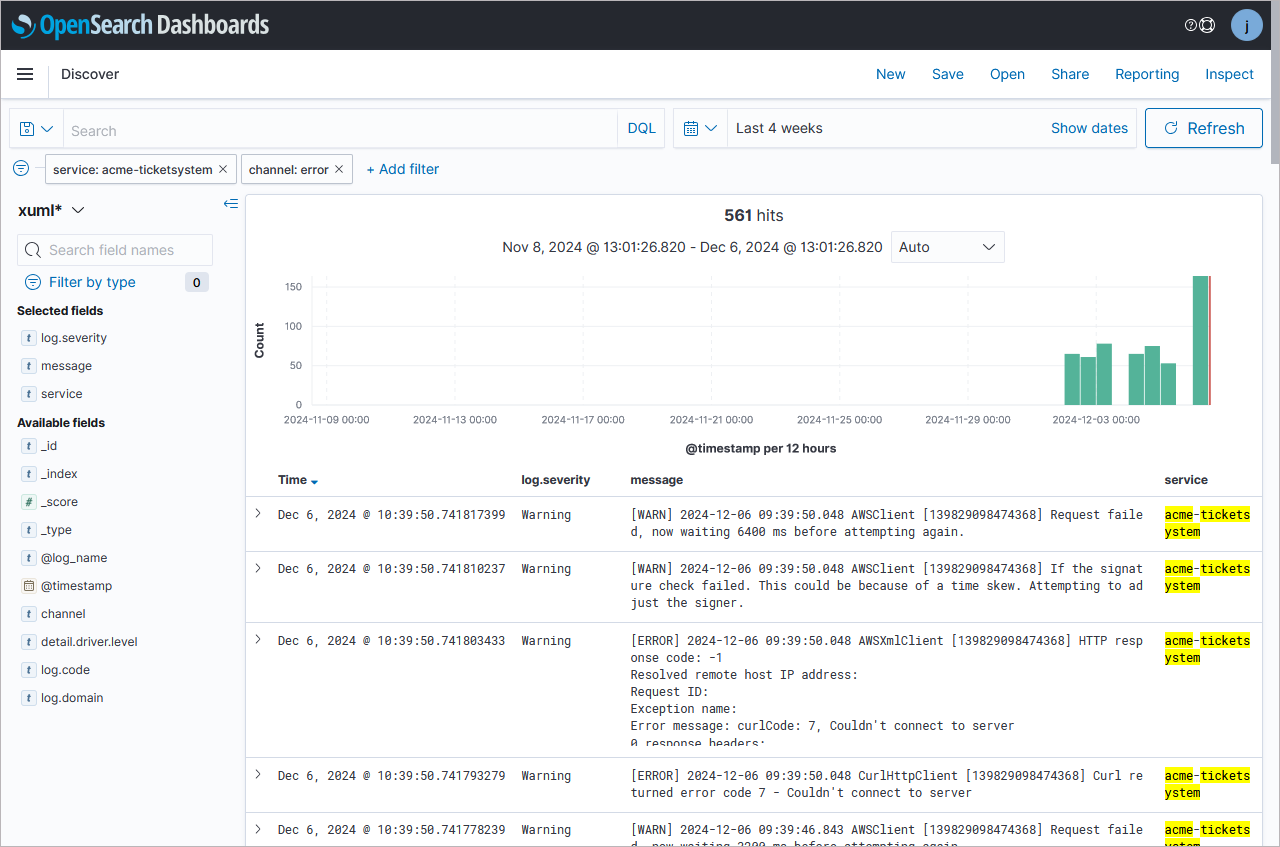This screenshot has height=847, width=1280.
Task: Collapse the fields sidebar
Action: [x=231, y=204]
